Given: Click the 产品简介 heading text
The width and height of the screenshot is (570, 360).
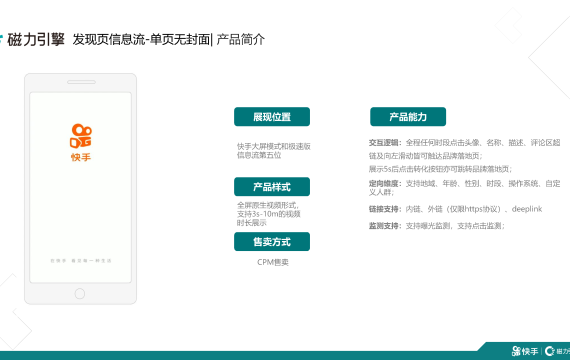Looking at the screenshot, I should pos(241,39).
